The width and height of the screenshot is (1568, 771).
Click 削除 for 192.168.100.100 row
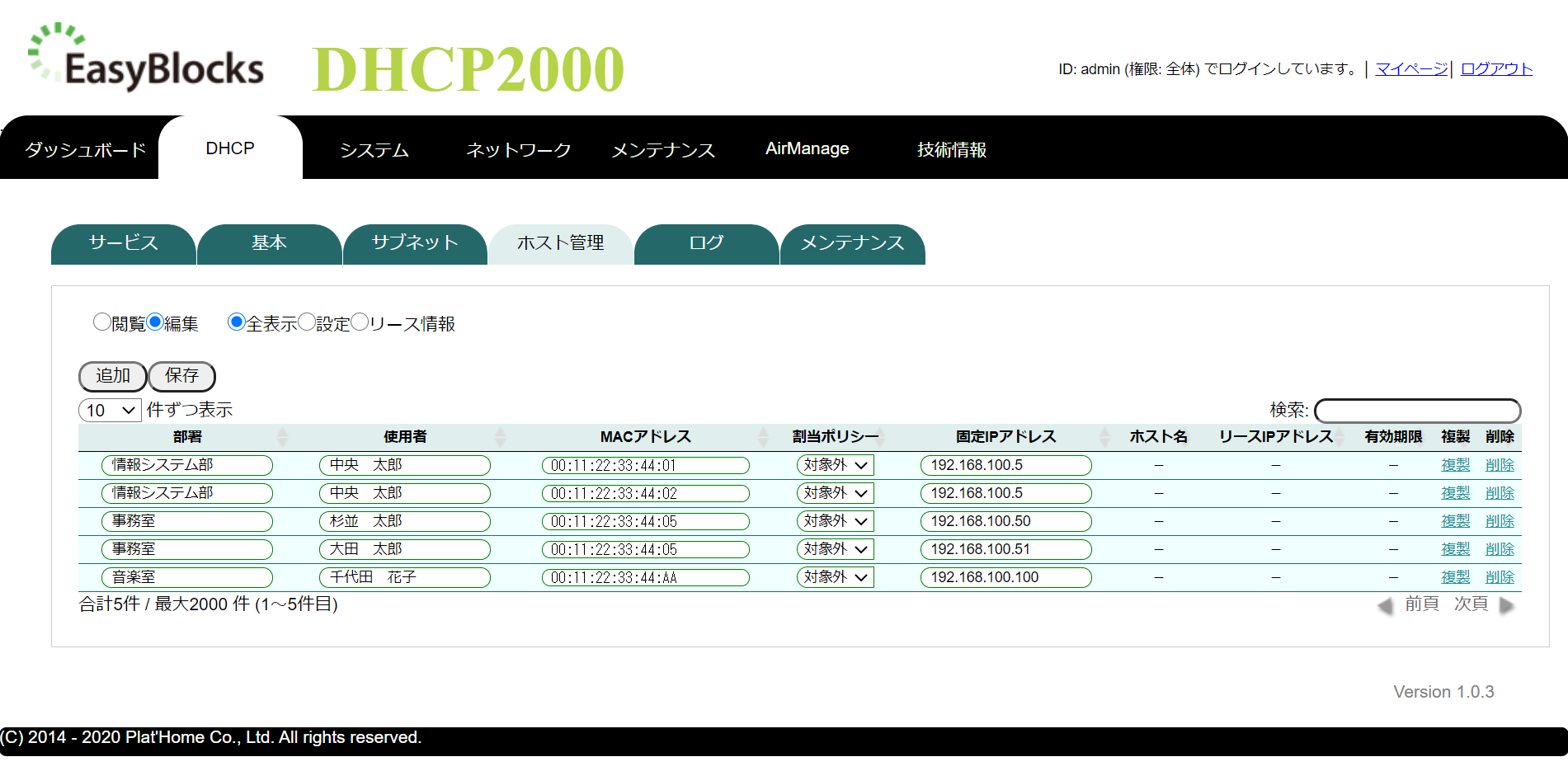point(1500,577)
